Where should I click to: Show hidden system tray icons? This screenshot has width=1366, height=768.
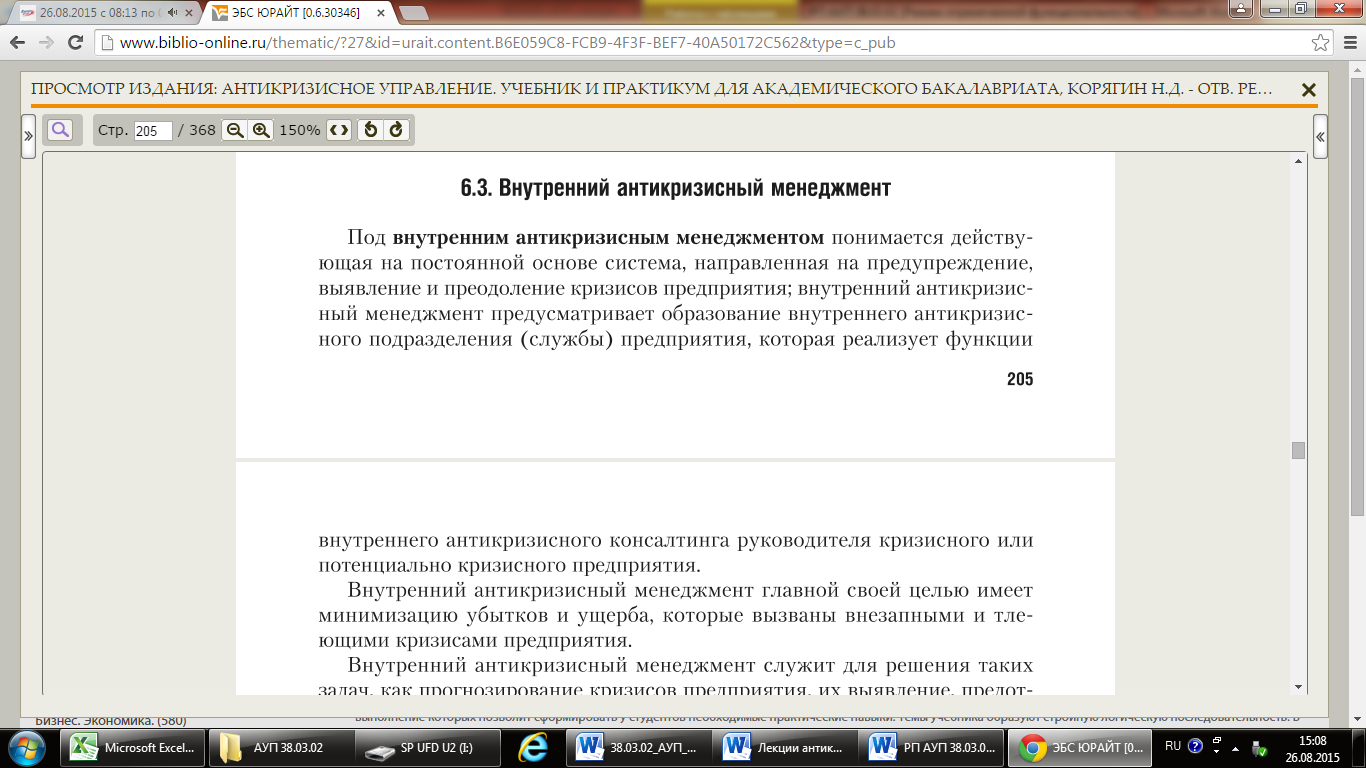(1236, 747)
